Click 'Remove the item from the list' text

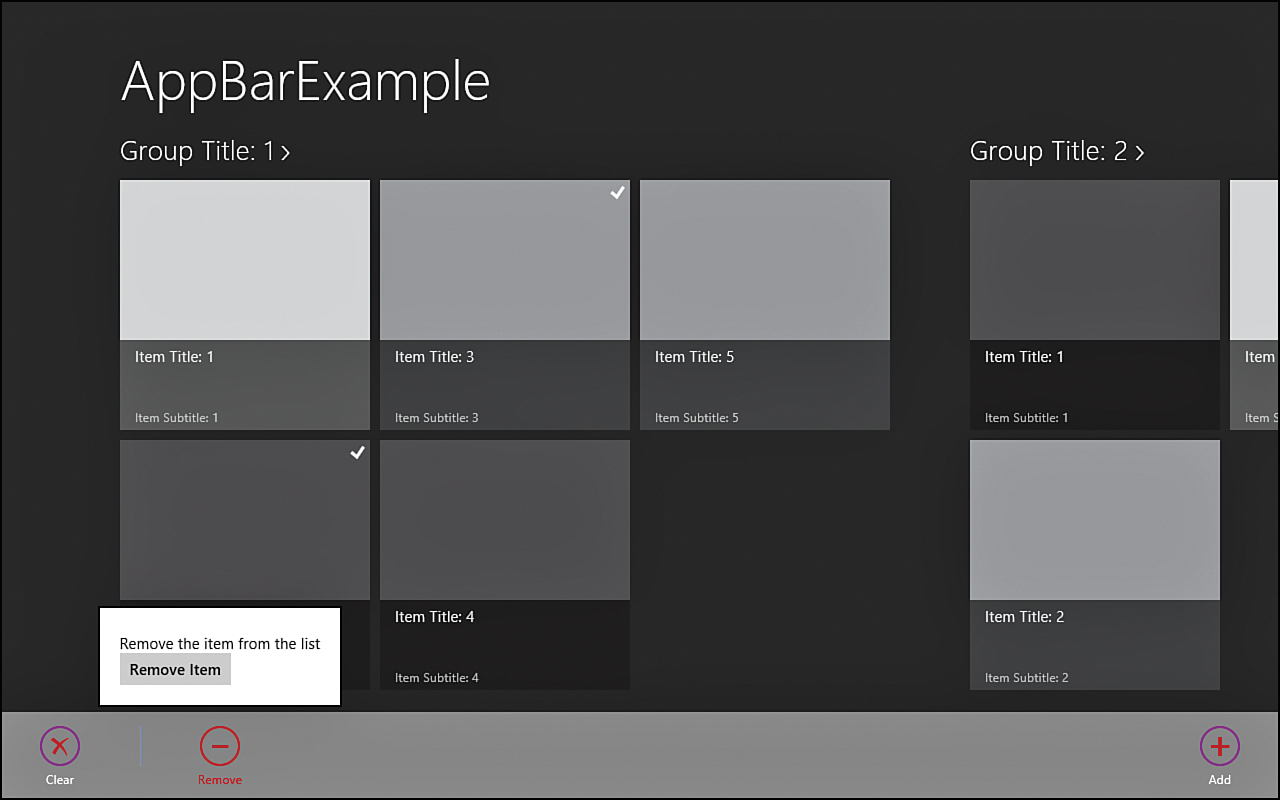220,644
